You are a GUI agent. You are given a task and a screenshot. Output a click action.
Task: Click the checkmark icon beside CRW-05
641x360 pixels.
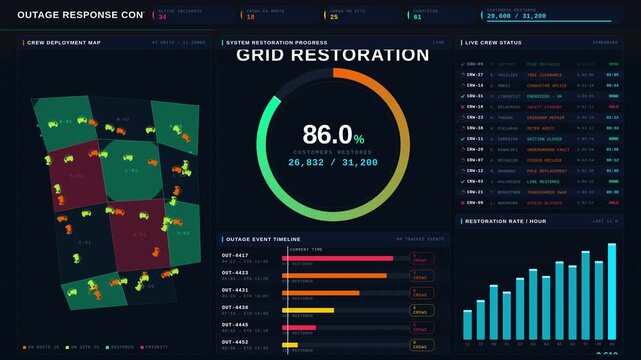coord(463,64)
